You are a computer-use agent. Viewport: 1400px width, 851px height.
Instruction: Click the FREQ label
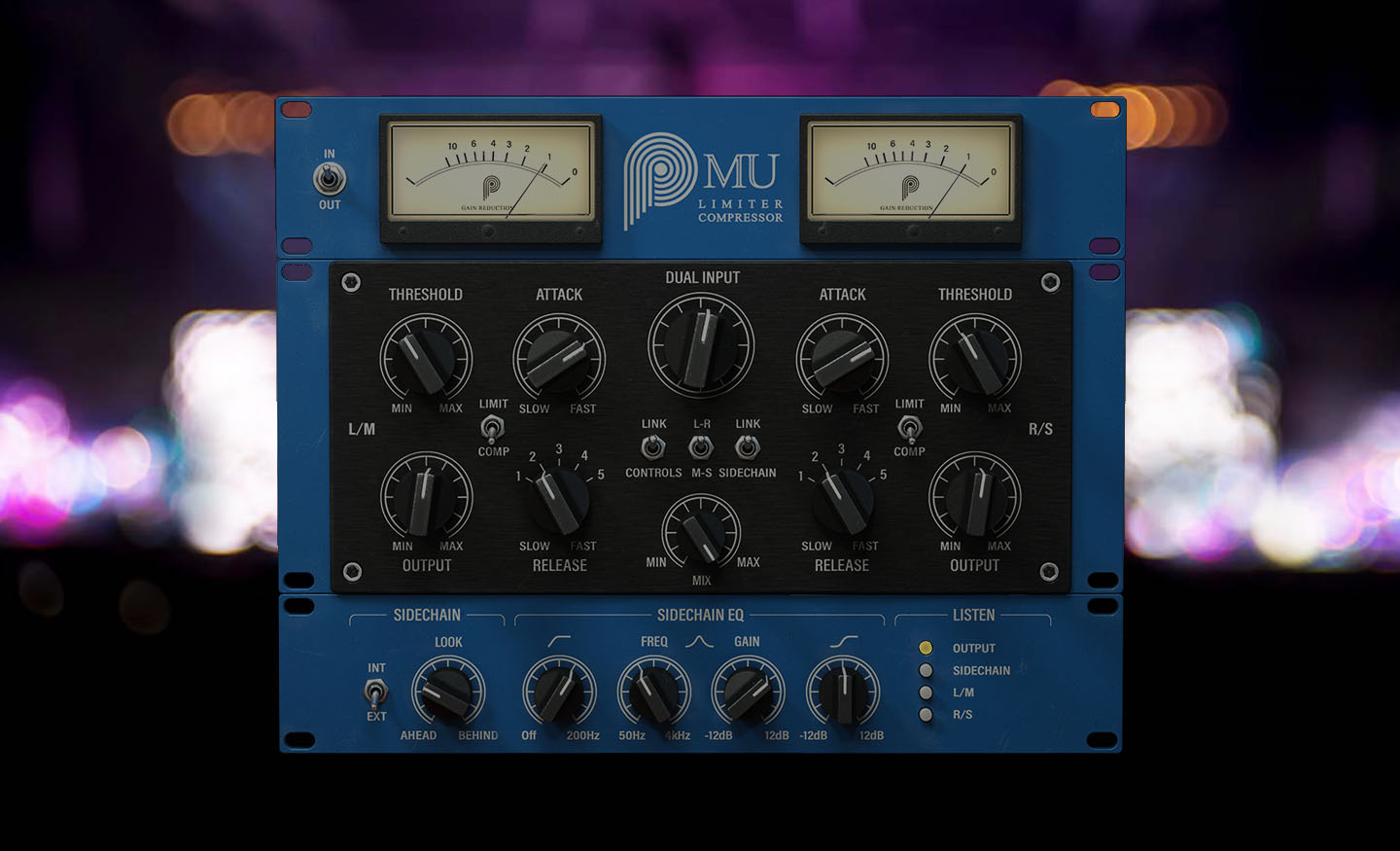coord(654,642)
